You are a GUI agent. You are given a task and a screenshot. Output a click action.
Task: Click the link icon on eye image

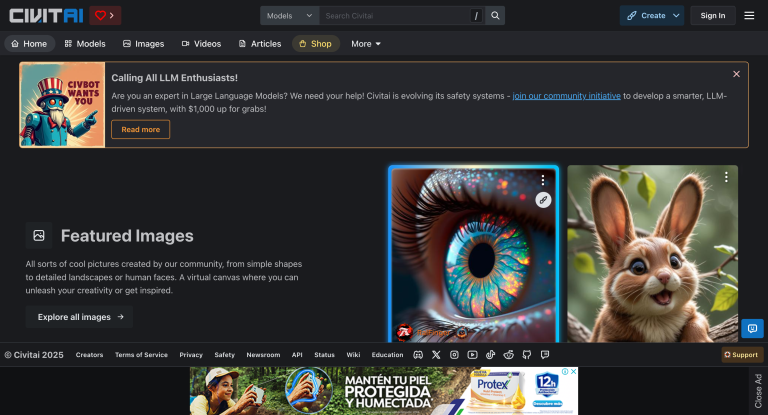pyautogui.click(x=543, y=200)
